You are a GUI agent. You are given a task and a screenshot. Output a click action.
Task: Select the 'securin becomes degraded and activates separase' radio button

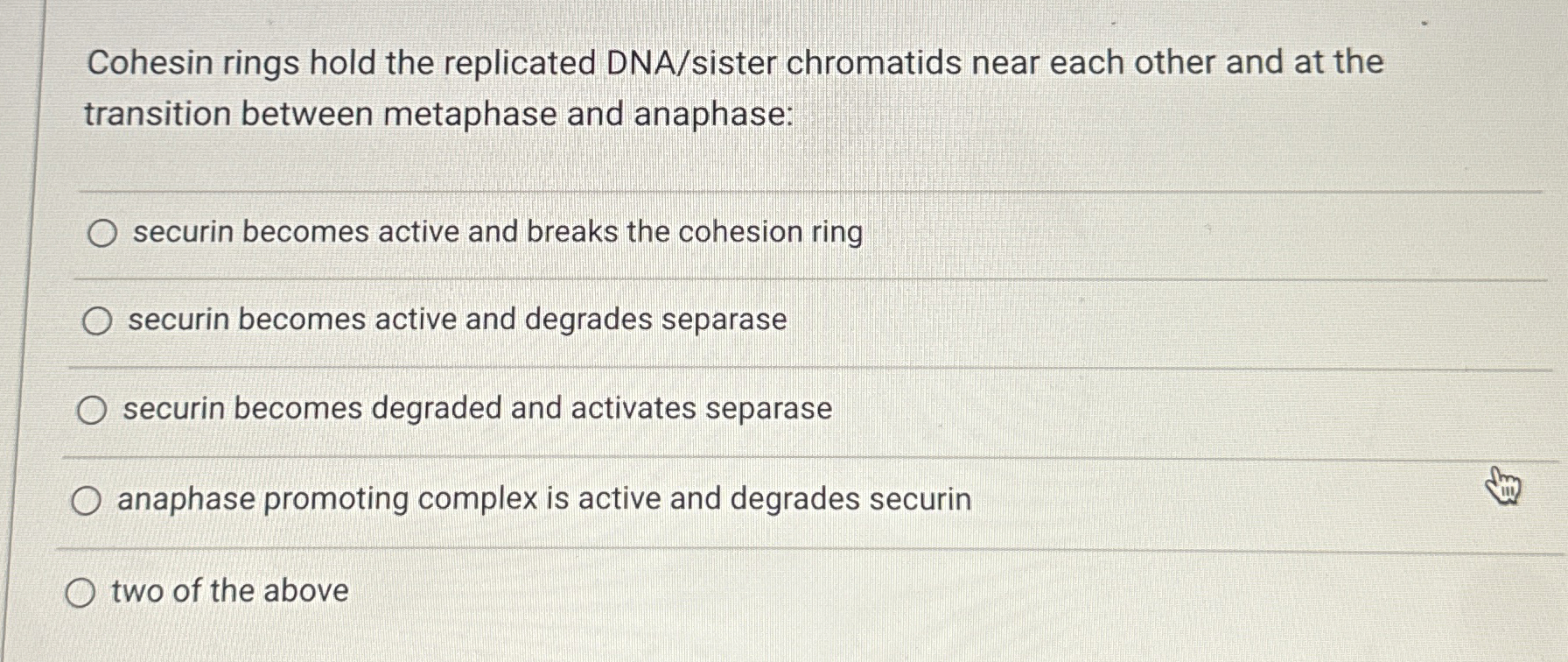(x=91, y=410)
